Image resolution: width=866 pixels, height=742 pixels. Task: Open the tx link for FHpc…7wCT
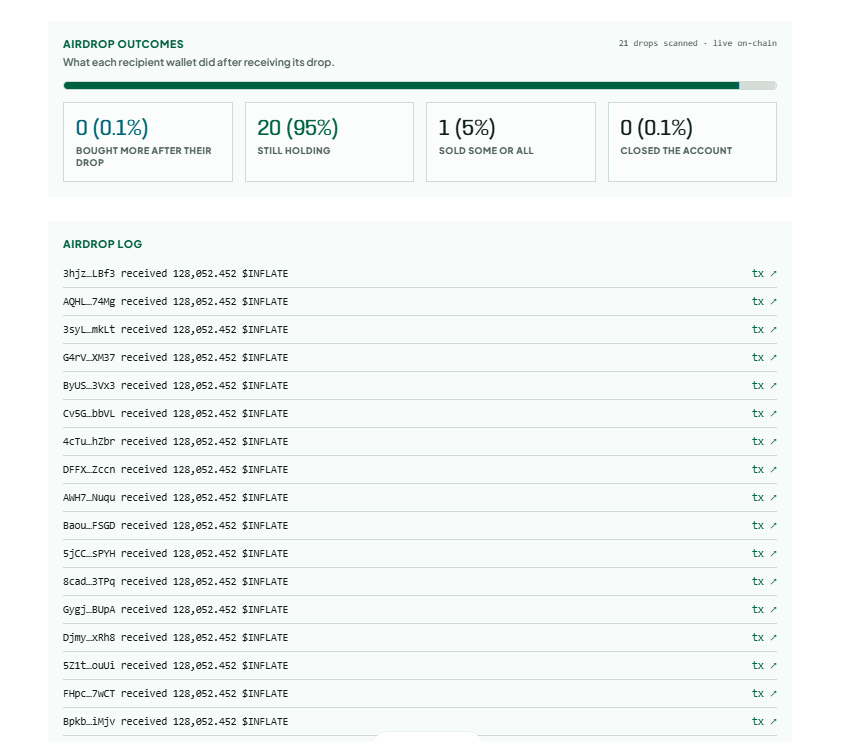764,693
